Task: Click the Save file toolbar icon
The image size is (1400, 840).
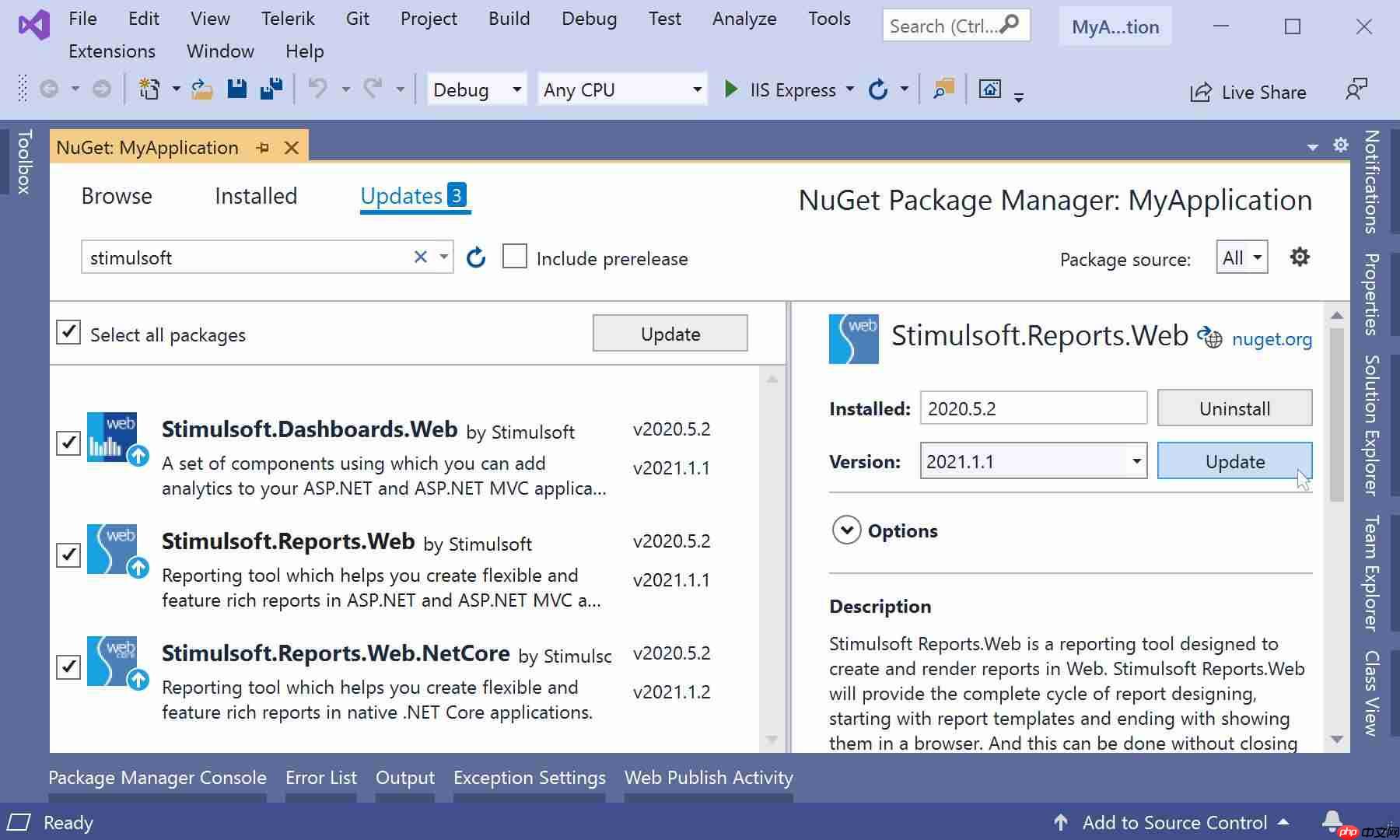Action: pos(236,89)
